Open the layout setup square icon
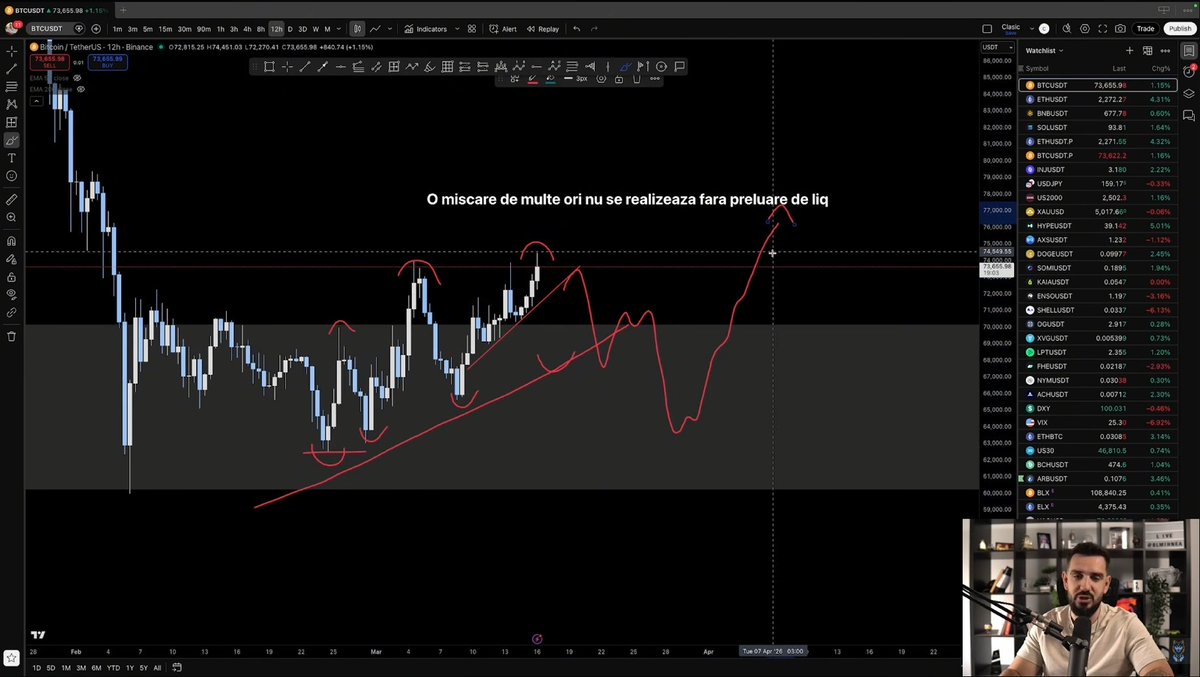This screenshot has width=1200, height=677. [x=987, y=29]
